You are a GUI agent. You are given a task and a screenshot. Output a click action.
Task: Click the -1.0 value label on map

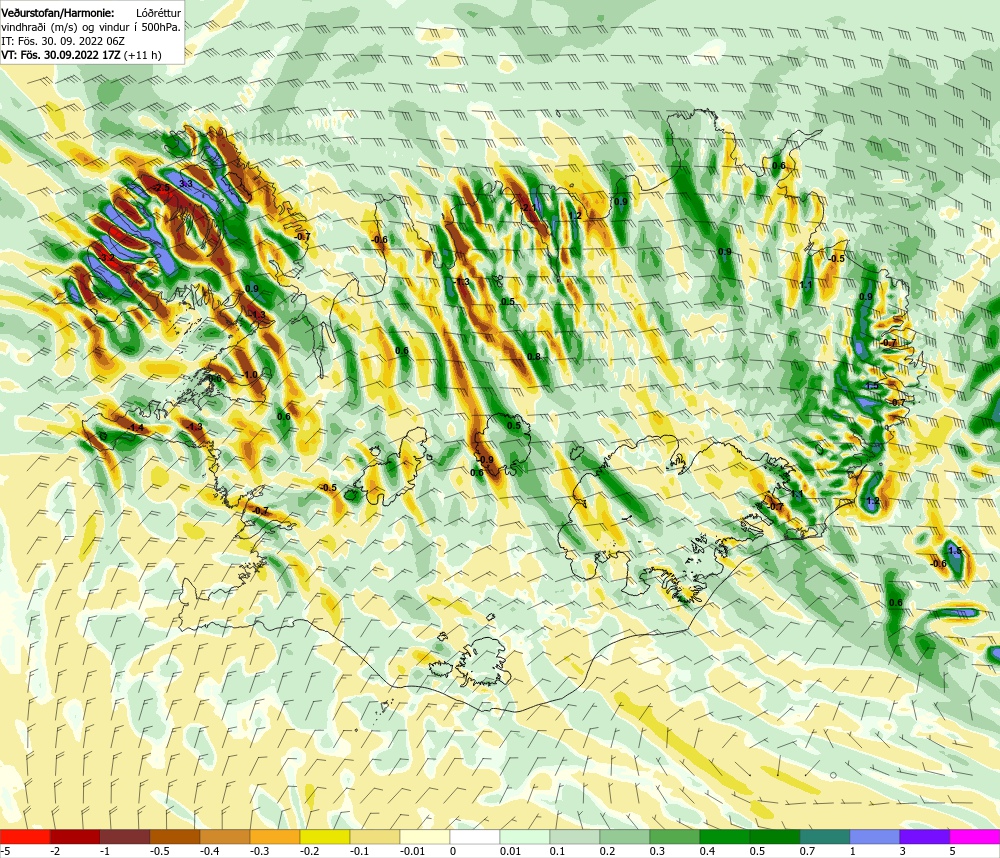pos(249,374)
